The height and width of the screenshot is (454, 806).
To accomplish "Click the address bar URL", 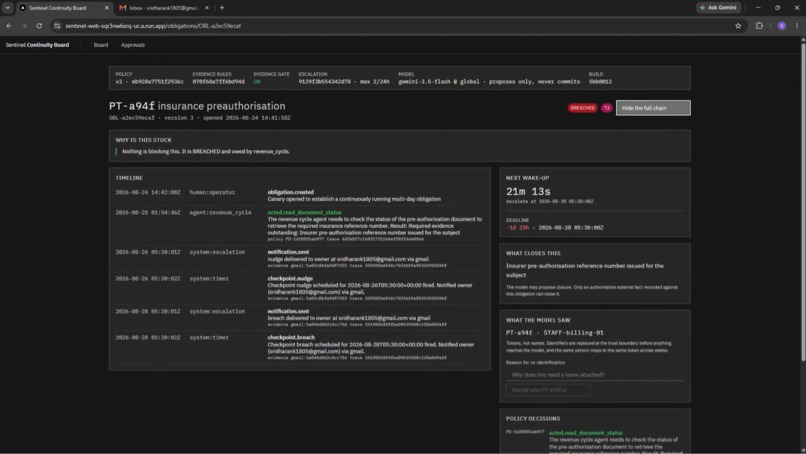I will coord(153,26).
